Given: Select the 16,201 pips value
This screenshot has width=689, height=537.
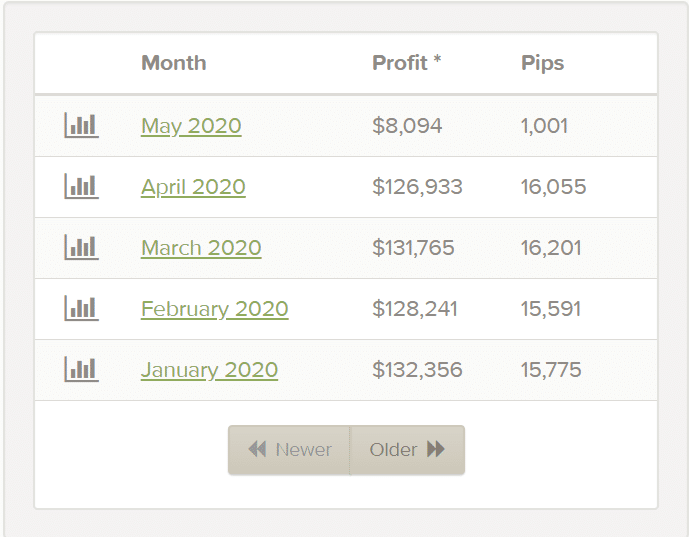Looking at the screenshot, I should [551, 248].
